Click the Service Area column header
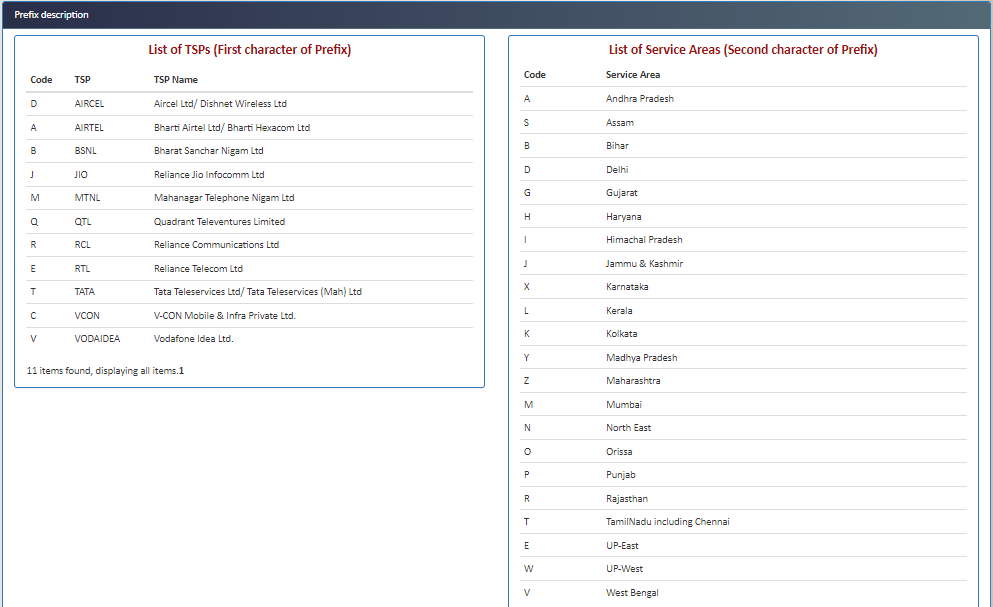Screen dimensions: 993x607 click(x=633, y=75)
